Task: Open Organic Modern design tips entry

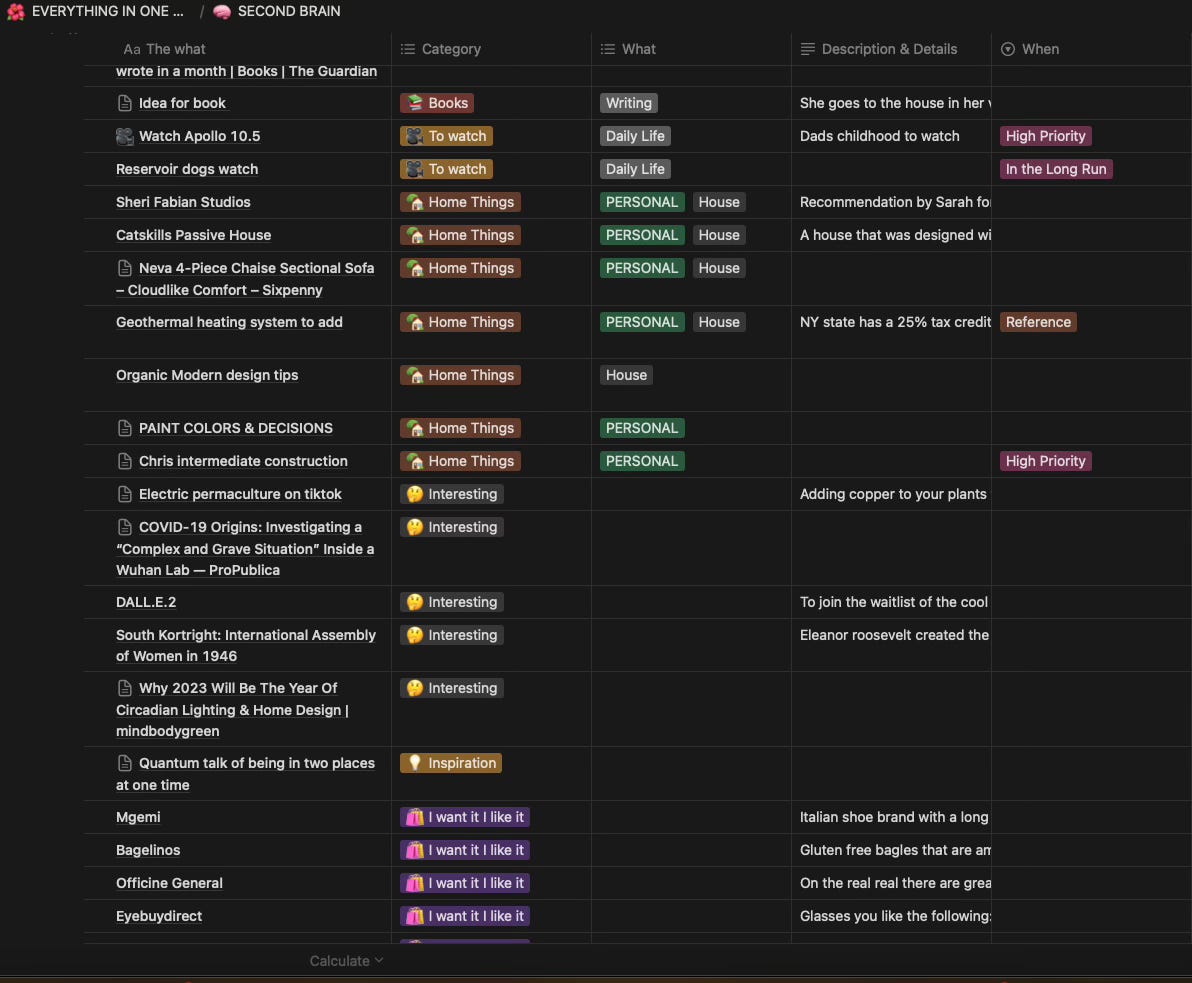Action: (x=207, y=375)
